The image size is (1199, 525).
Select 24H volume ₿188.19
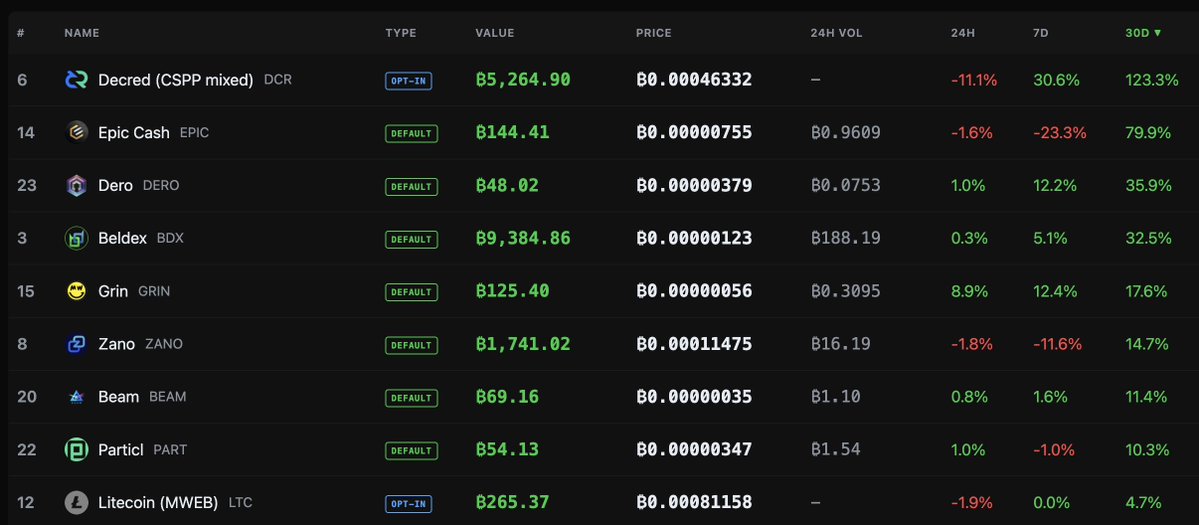click(846, 238)
